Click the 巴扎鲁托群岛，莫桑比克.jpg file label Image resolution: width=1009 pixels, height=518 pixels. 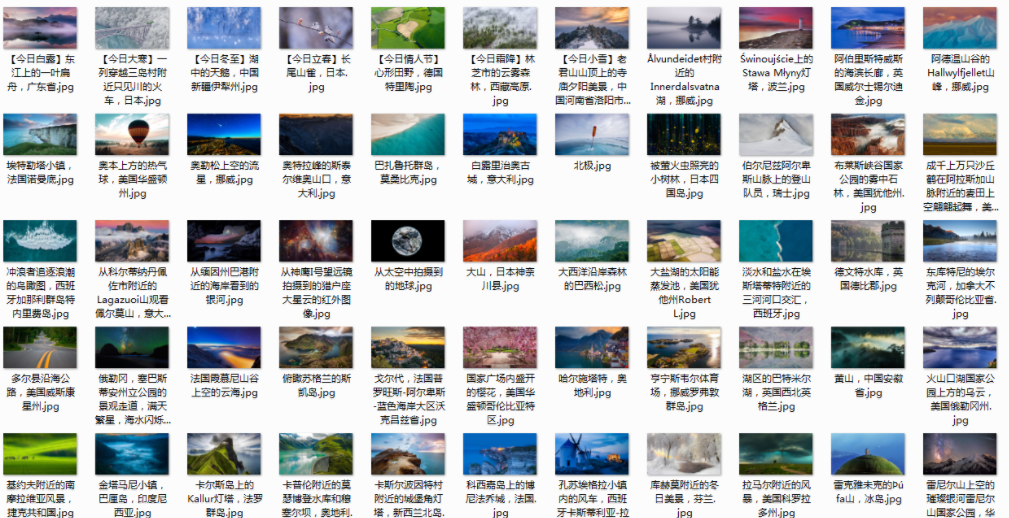(x=407, y=173)
